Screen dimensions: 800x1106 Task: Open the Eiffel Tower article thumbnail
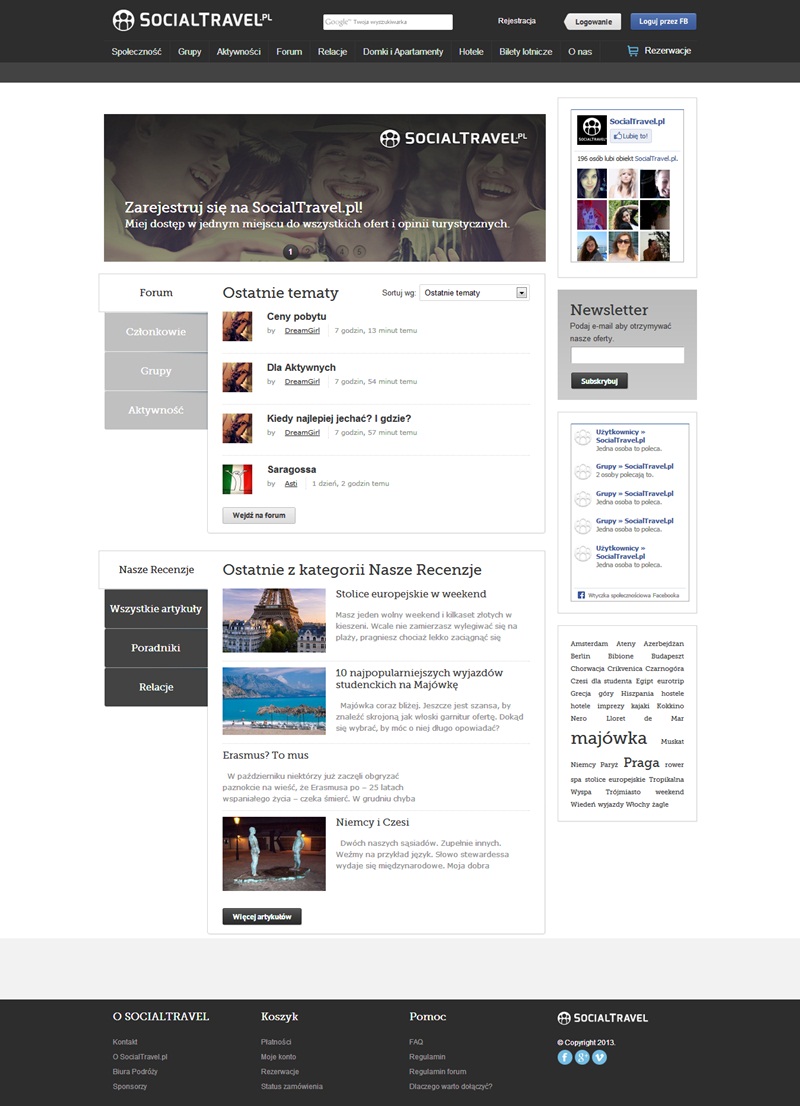274,620
